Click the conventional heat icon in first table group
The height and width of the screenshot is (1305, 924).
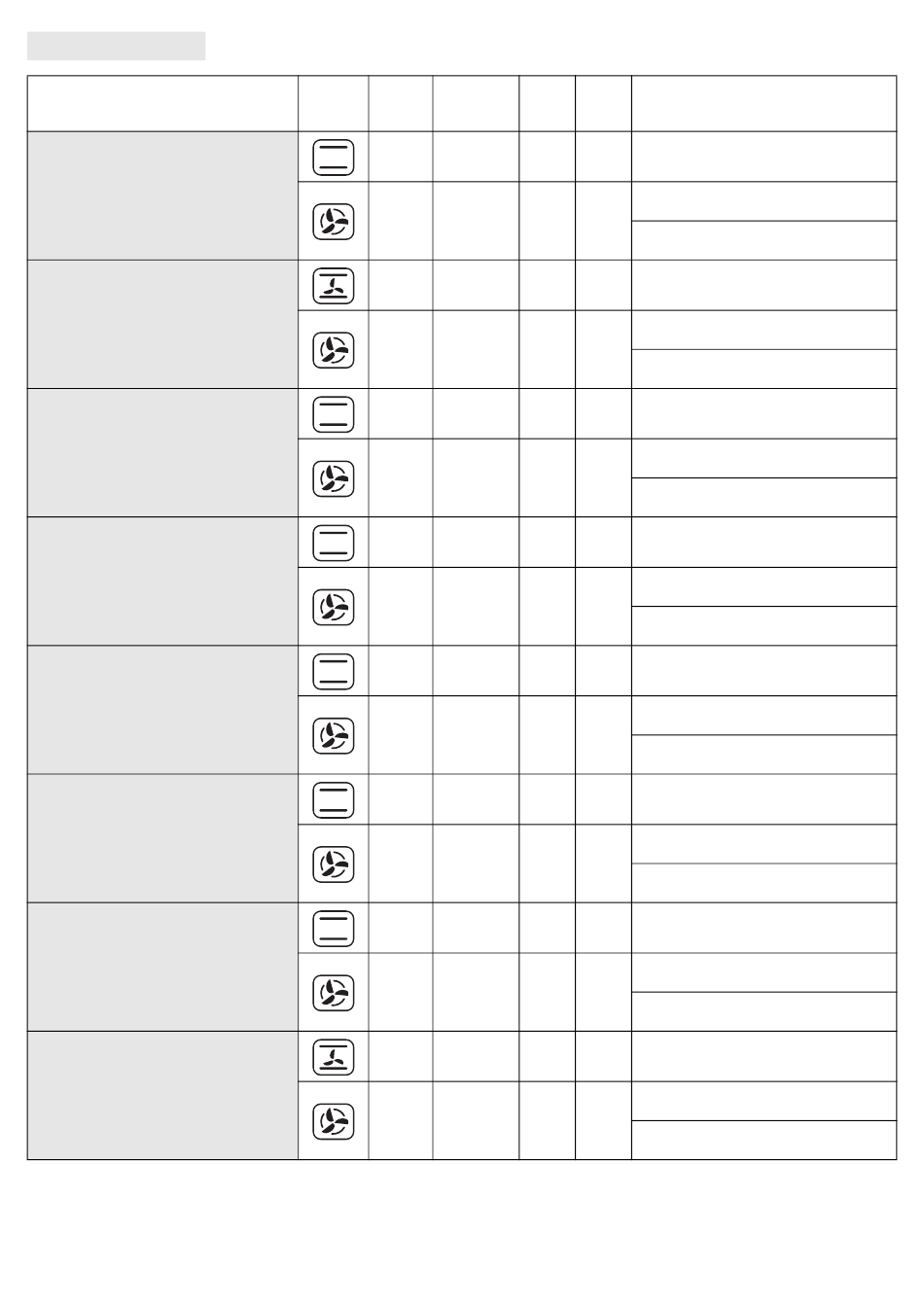point(334,157)
